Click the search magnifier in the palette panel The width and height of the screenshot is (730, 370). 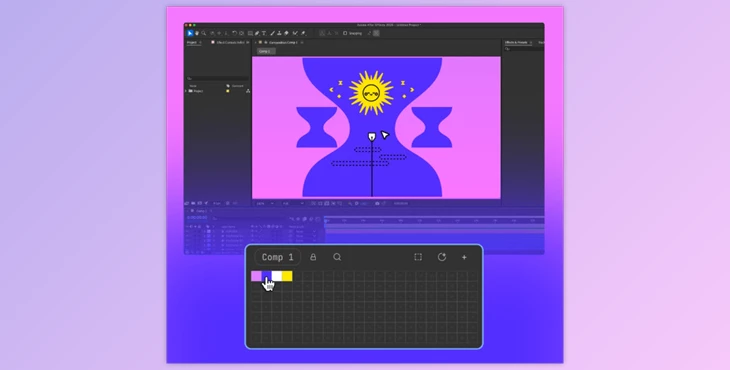tap(337, 257)
